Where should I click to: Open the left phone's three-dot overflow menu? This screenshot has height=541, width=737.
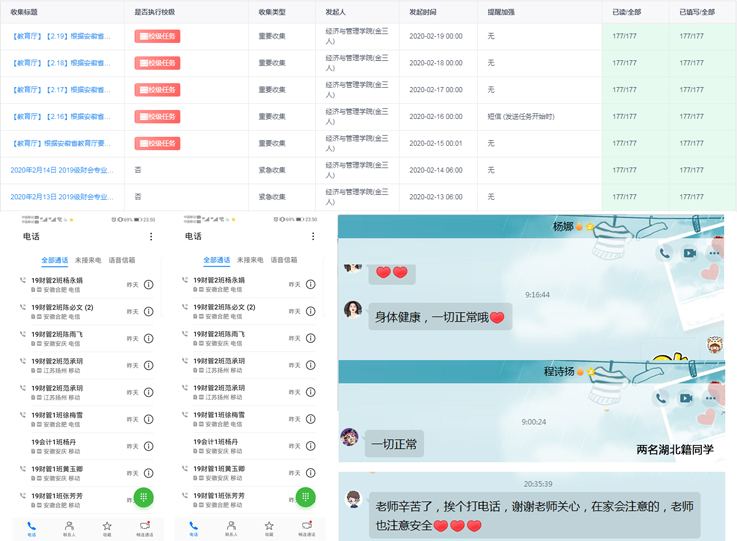coord(151,237)
